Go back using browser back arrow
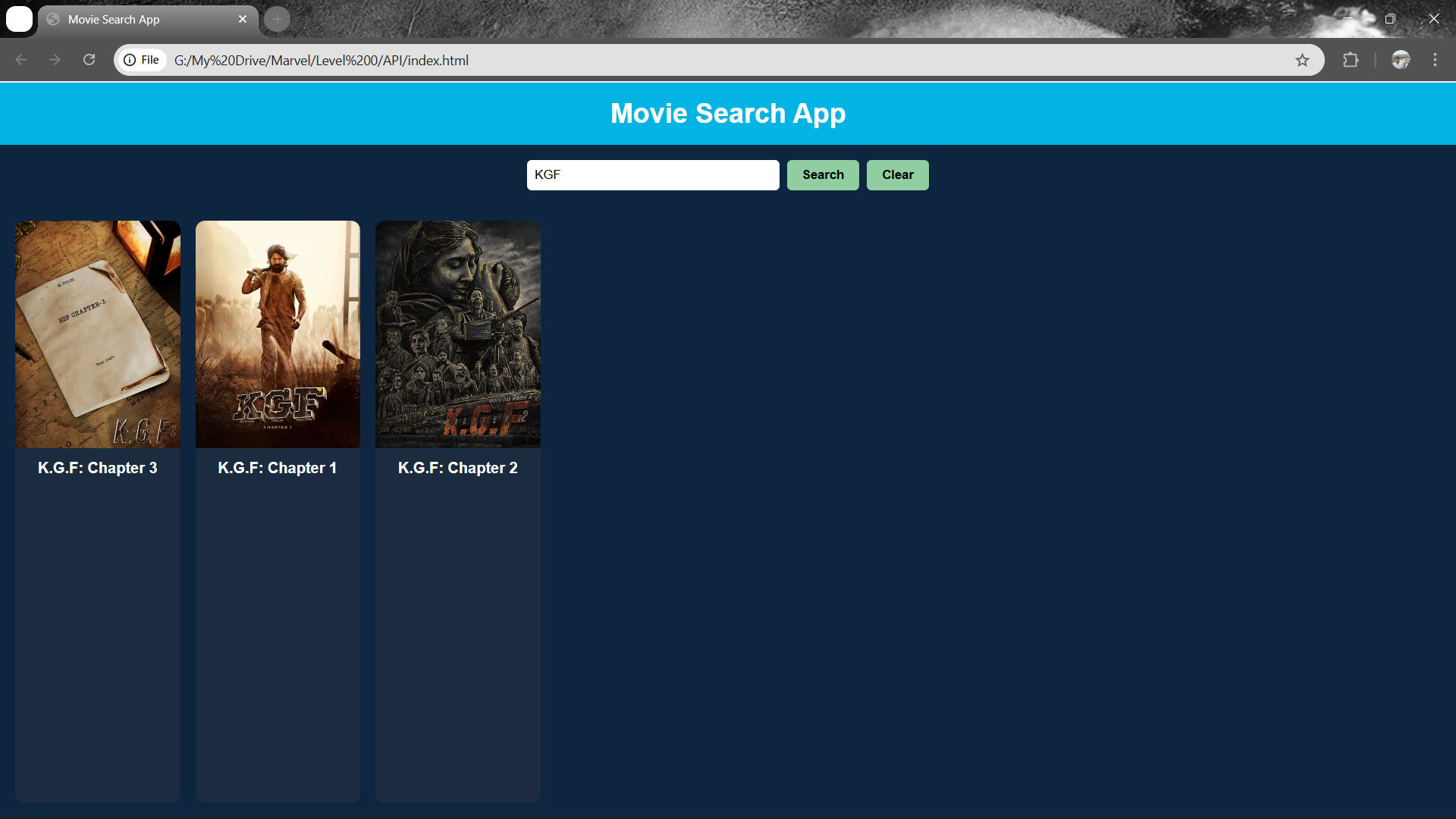 click(21, 60)
